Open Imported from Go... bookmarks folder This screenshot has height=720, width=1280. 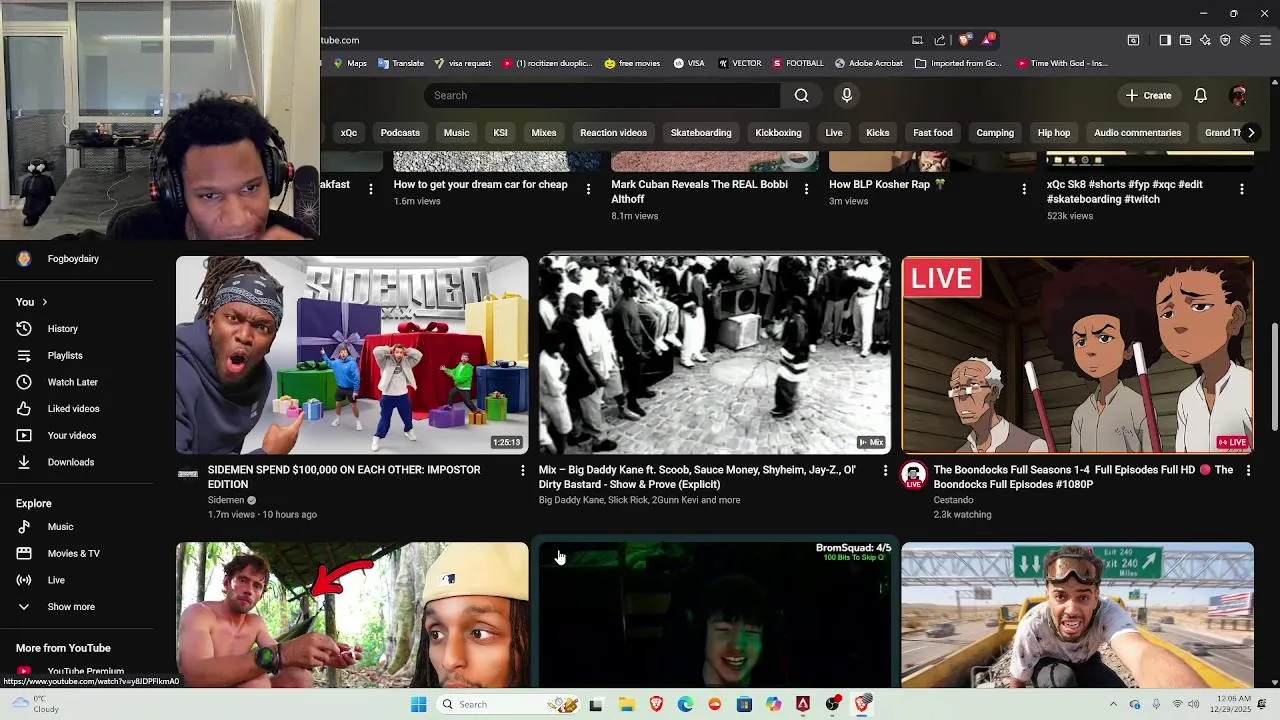click(x=958, y=63)
